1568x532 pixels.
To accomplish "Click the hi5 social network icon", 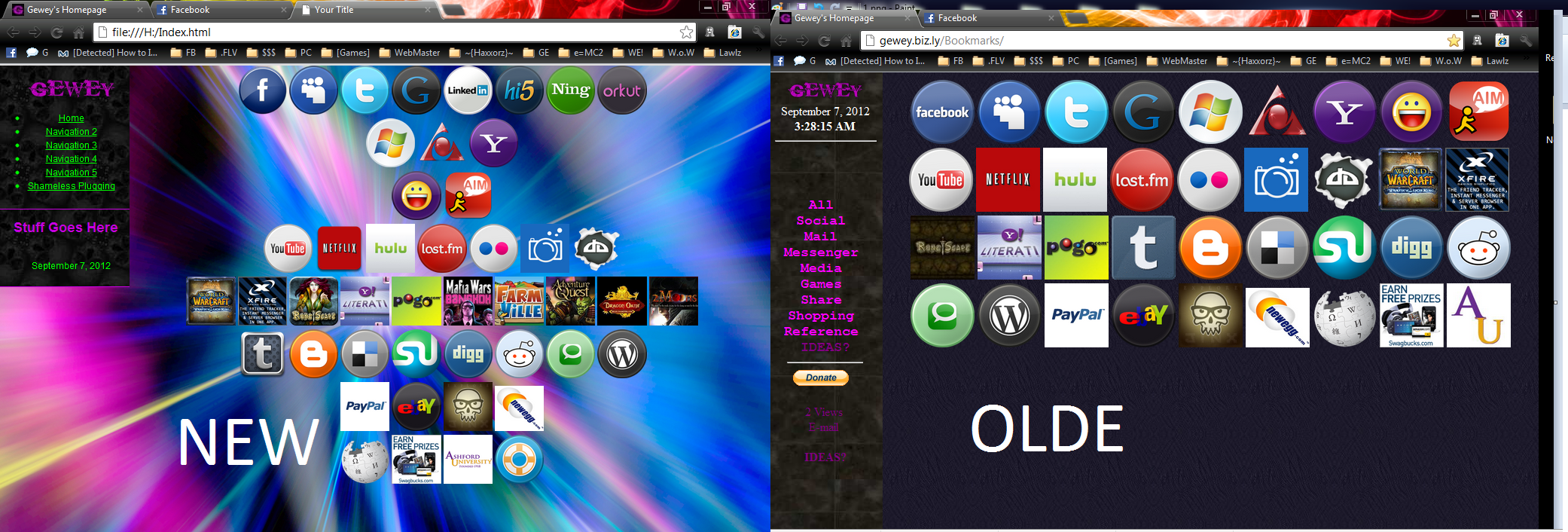I will click(x=519, y=90).
